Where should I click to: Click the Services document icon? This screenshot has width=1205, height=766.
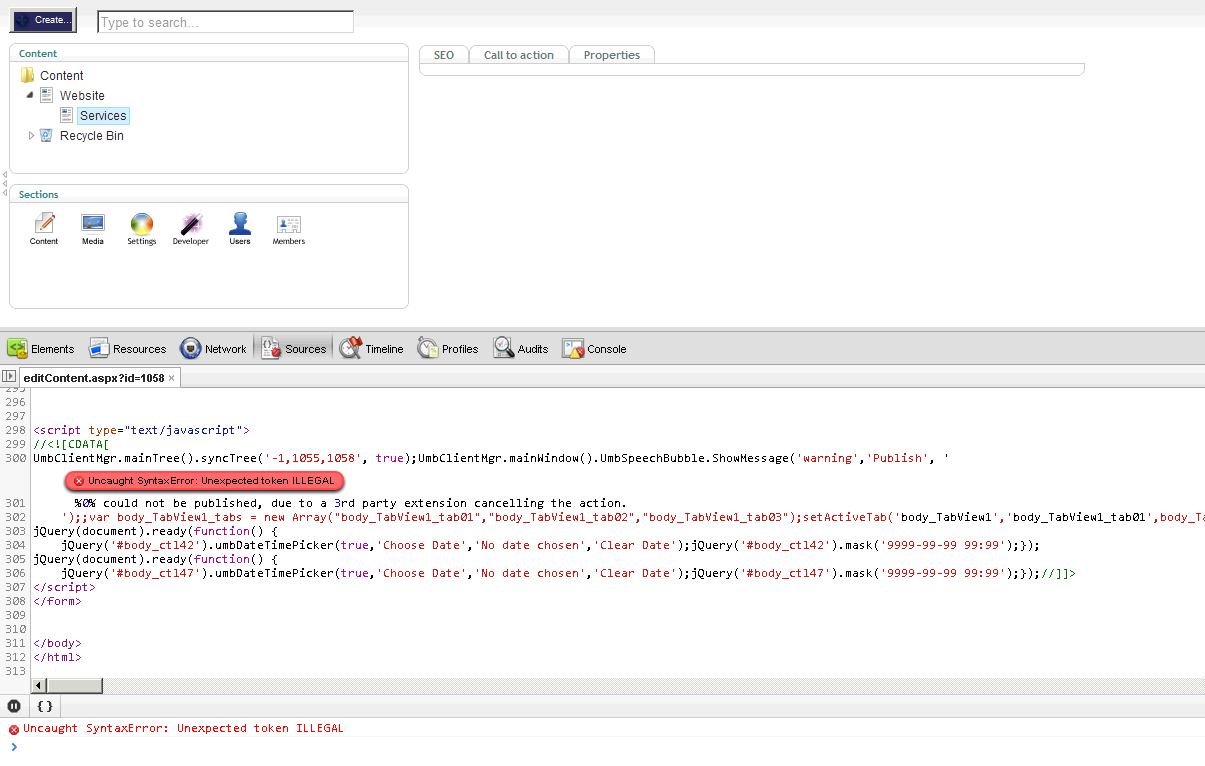coord(66,115)
